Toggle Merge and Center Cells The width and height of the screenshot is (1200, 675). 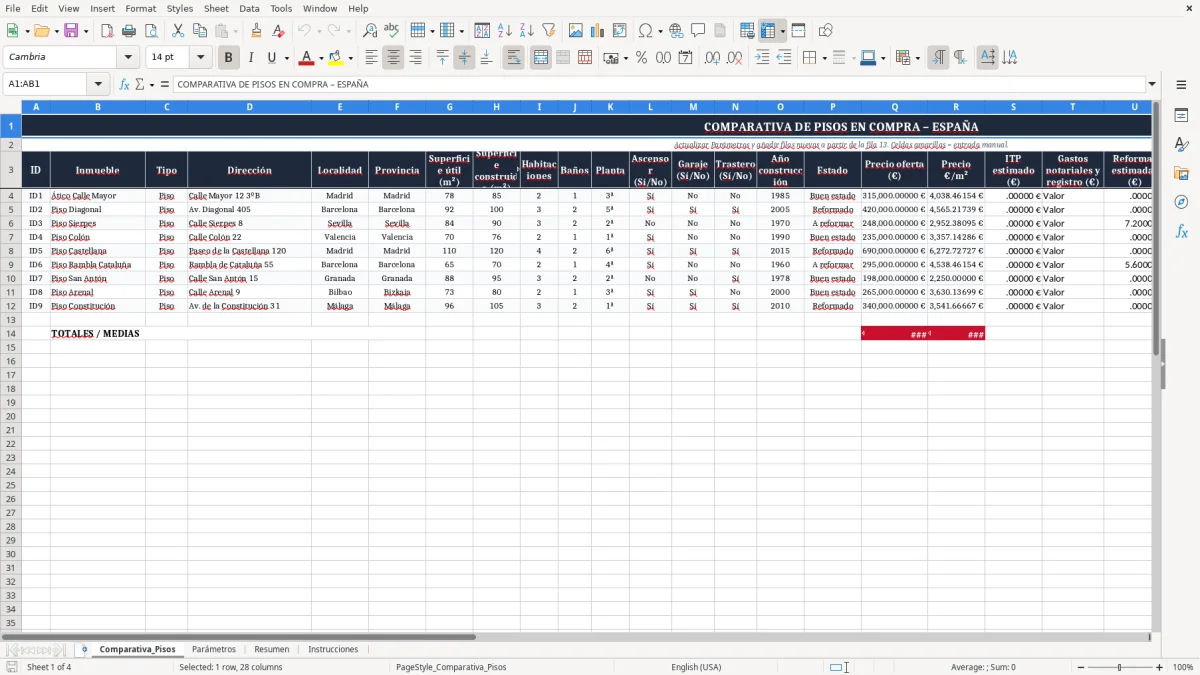point(541,58)
